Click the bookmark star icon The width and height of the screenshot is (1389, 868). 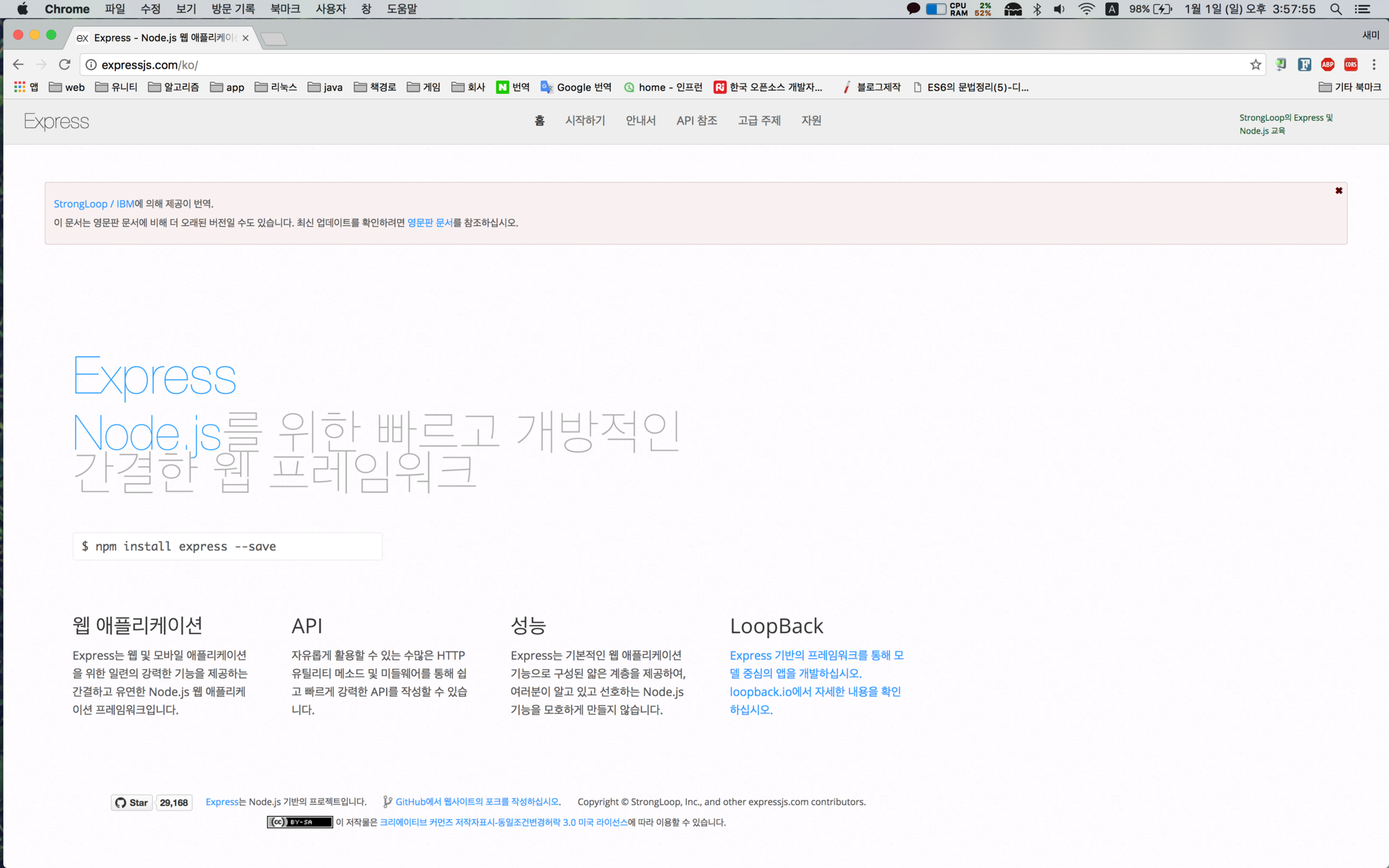tap(1255, 64)
